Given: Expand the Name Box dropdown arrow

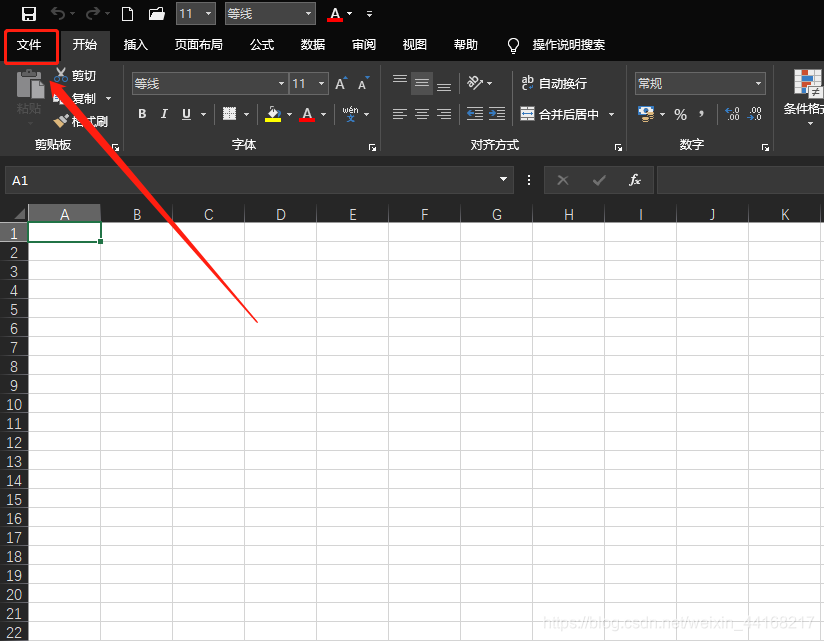Looking at the screenshot, I should (503, 179).
